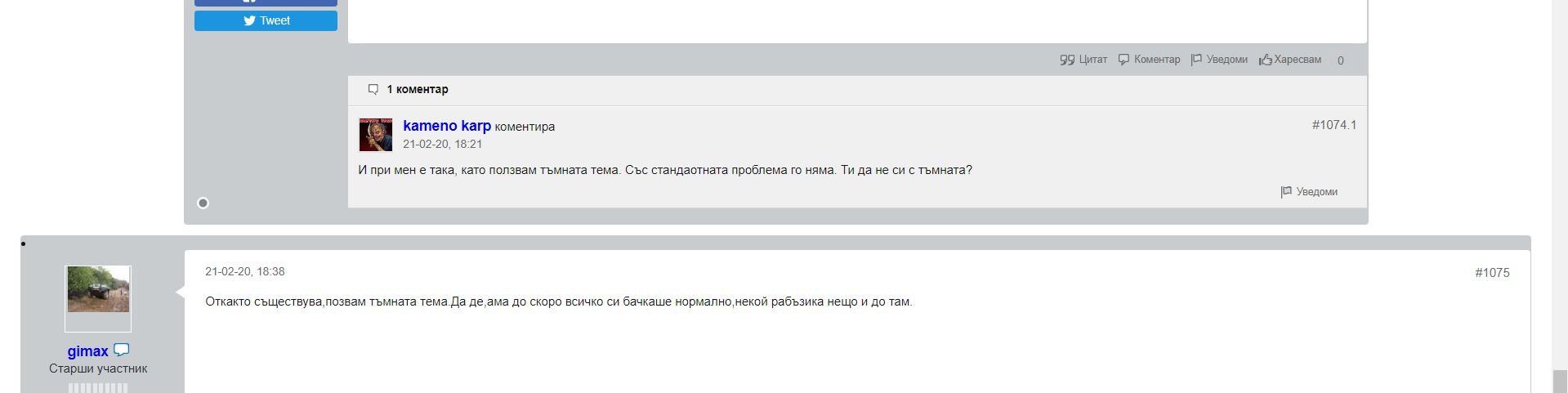Click the comment icon beside 1 коментар
The width and height of the screenshot is (1568, 393).
click(x=373, y=89)
